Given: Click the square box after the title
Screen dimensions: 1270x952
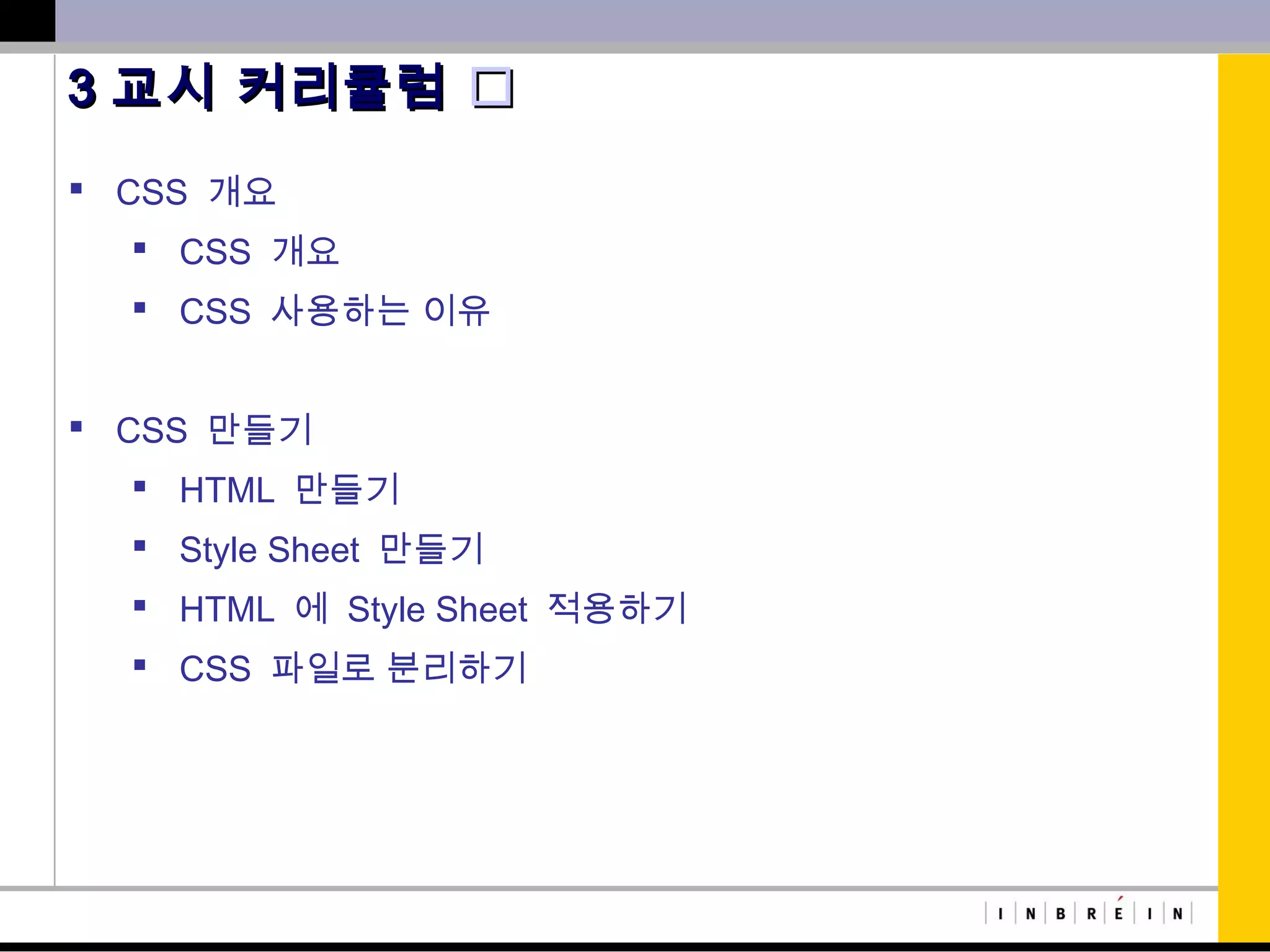Looking at the screenshot, I should pos(492,87).
